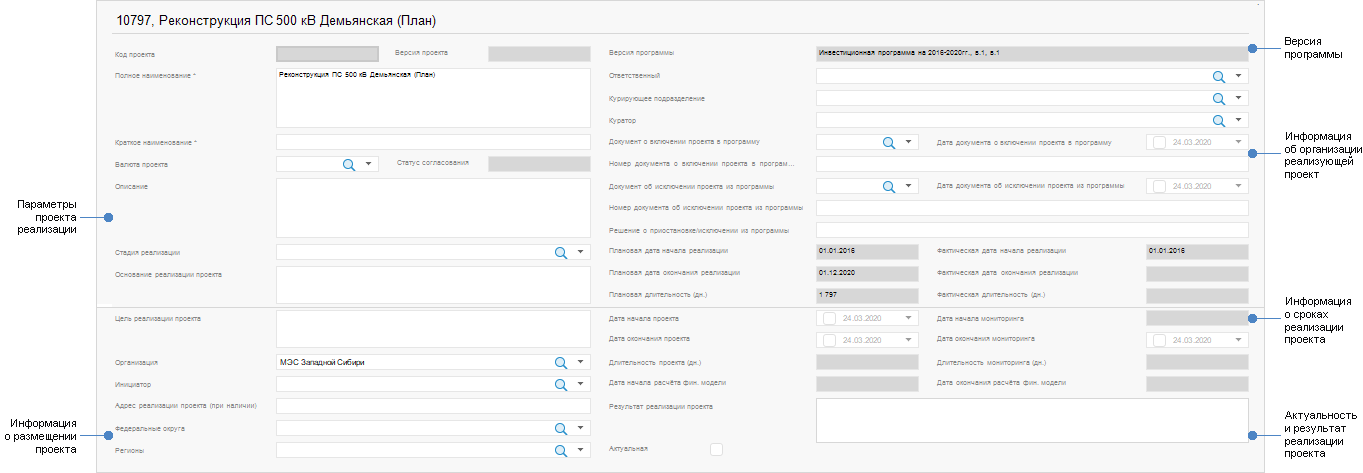Expand the Ответственный dropdown arrow
Viewport: 1363px width, 473px height.
pos(1239,76)
